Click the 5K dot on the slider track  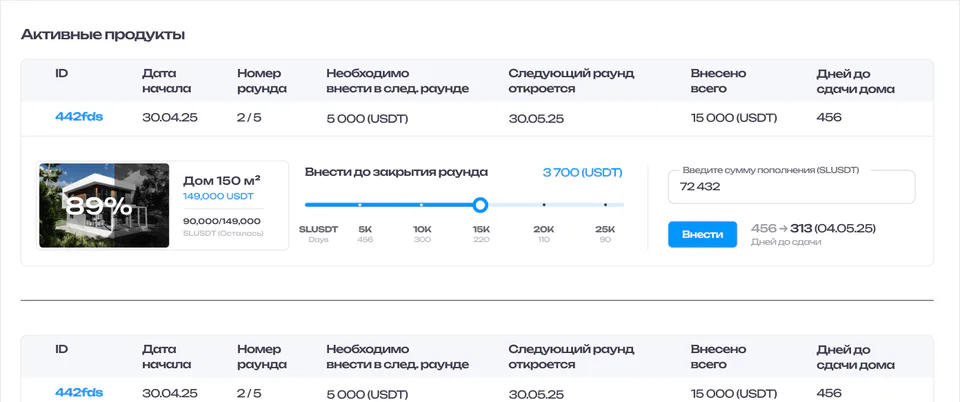pyautogui.click(x=359, y=204)
